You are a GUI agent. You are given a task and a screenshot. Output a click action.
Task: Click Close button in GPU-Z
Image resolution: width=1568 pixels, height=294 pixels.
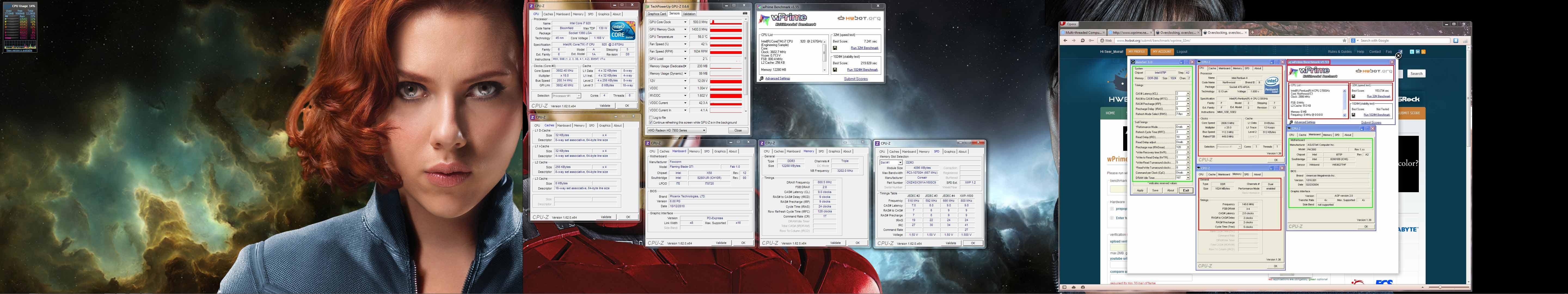[738, 130]
